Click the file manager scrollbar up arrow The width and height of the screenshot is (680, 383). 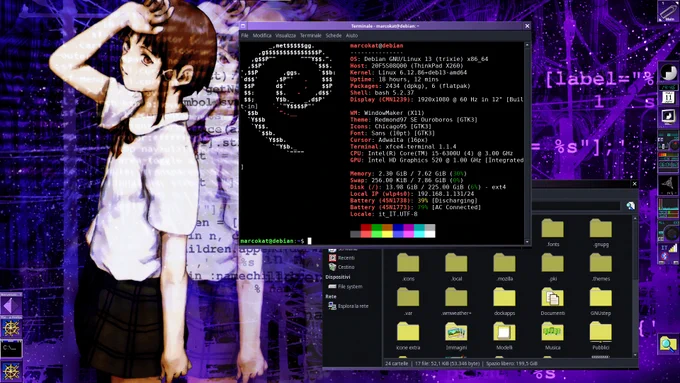click(635, 218)
